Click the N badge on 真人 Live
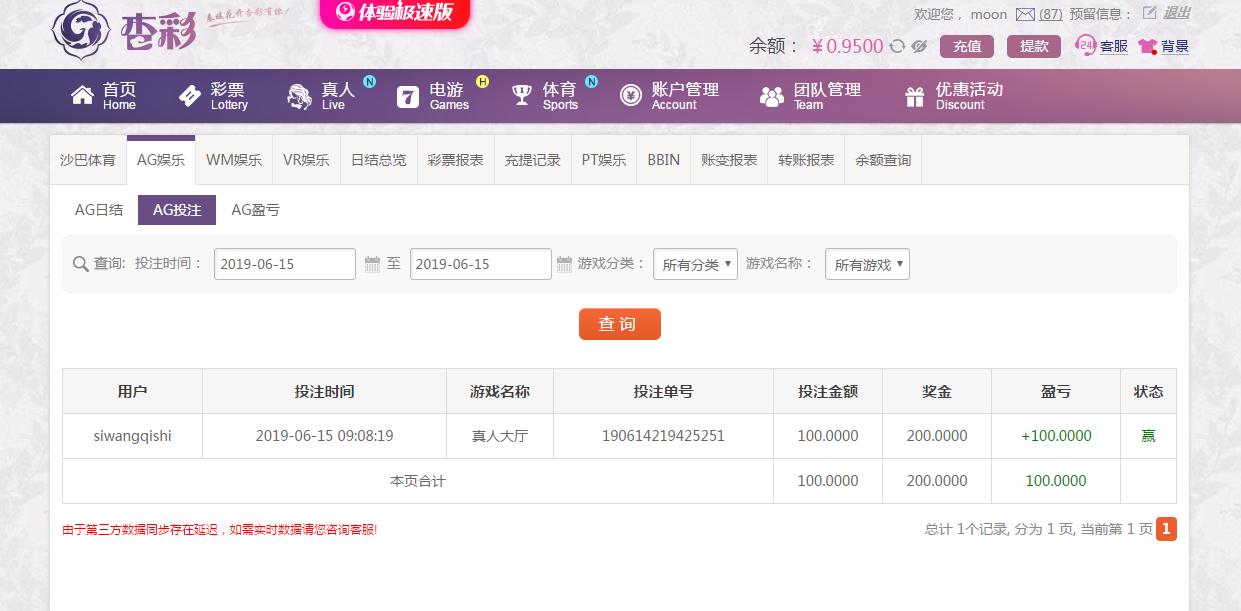The image size is (1241, 611). (370, 81)
